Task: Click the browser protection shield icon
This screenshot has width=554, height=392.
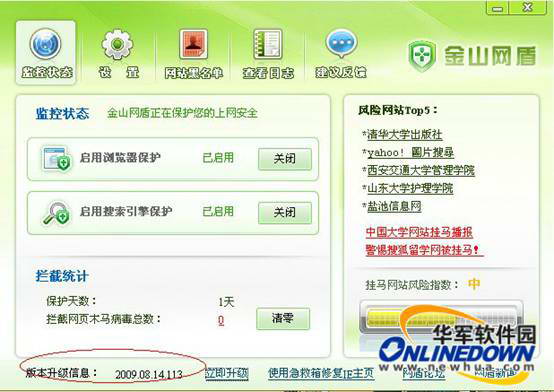Action: [x=57, y=159]
